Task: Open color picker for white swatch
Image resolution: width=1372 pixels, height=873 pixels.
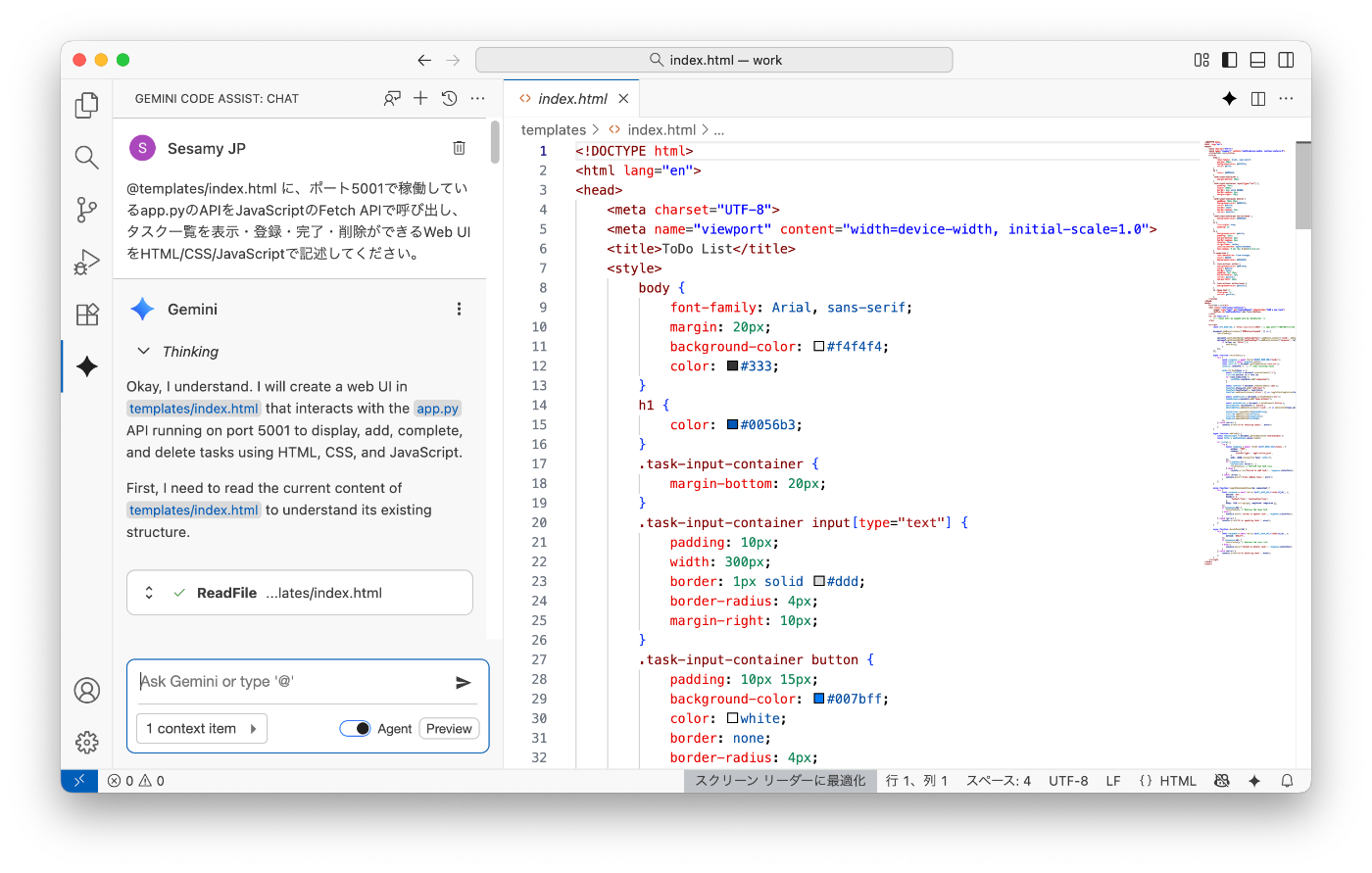Action: coord(733,719)
